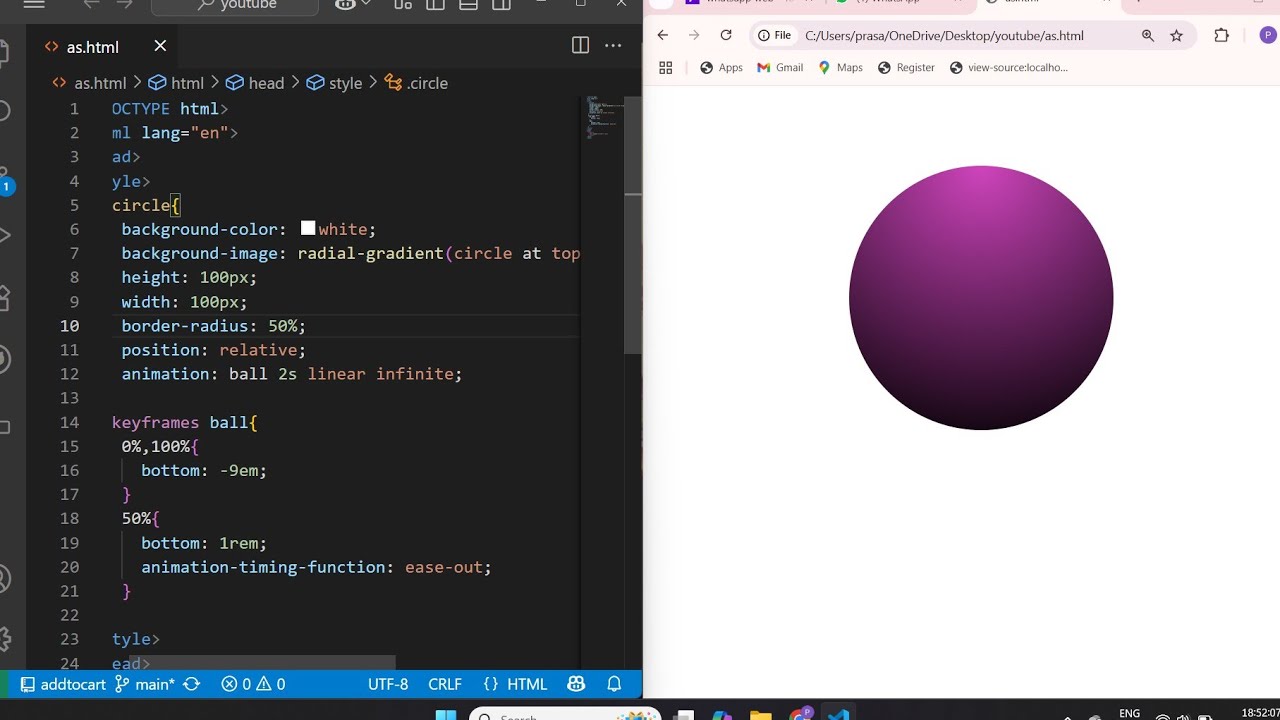
Task: Open the Chrome Extensions puzzle icon
Action: pos(1221,35)
